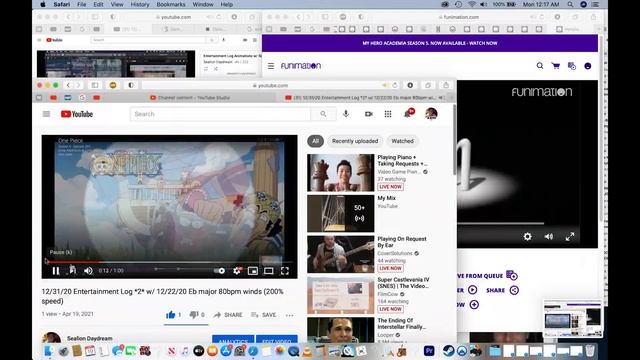The image size is (640, 360).
Task: Open Funimation shopping cart
Action: point(556,66)
